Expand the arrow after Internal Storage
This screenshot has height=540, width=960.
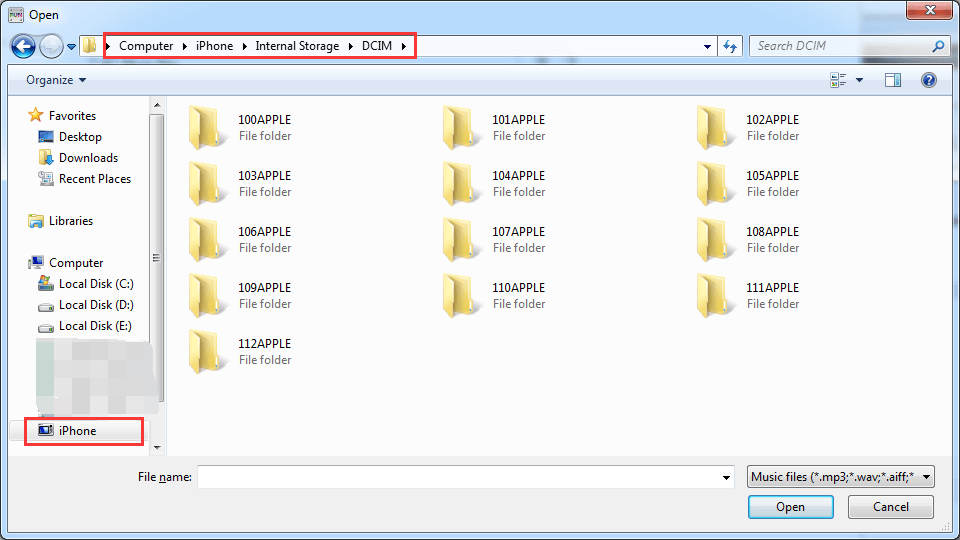tap(351, 46)
